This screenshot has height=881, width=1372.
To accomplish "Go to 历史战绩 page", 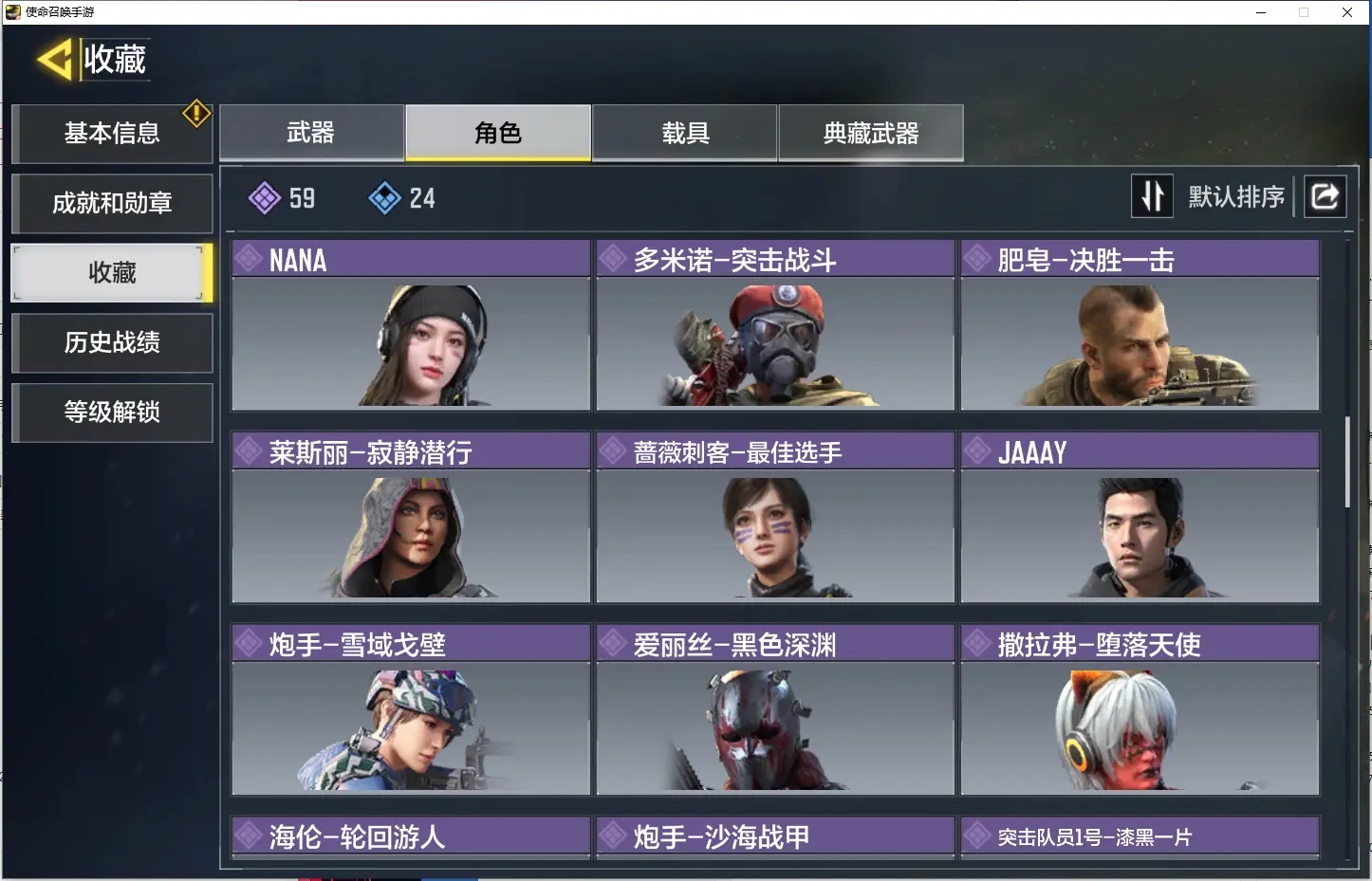I will click(x=112, y=342).
